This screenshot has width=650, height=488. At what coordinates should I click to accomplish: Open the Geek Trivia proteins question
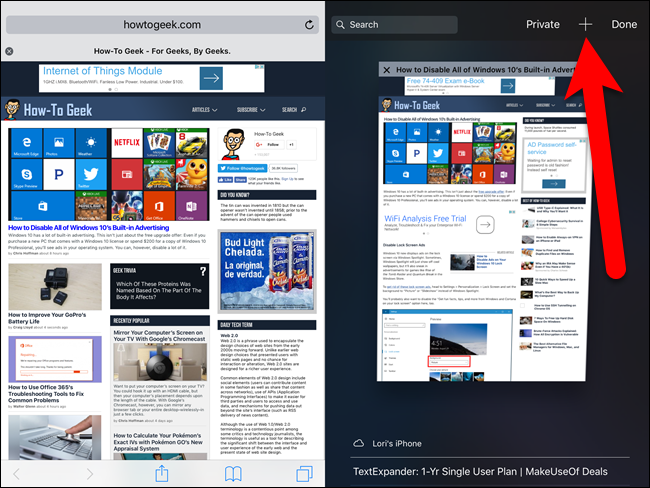159,290
